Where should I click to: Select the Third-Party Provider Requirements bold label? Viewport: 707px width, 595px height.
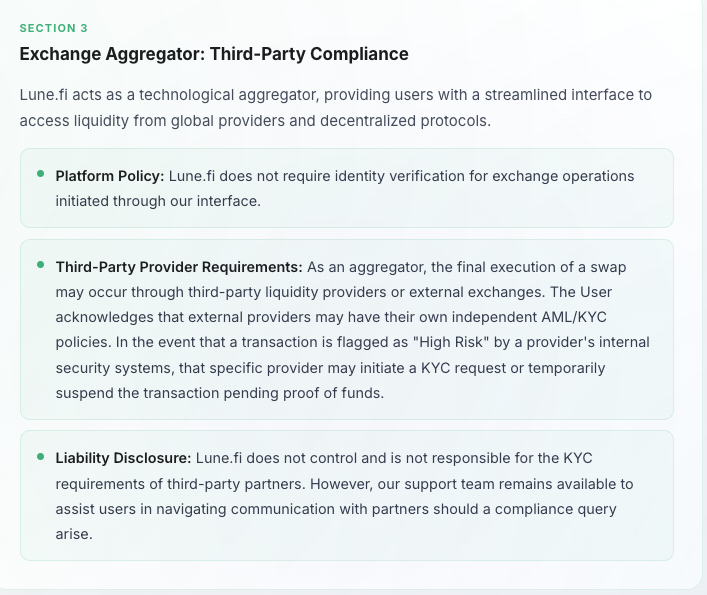(179, 267)
